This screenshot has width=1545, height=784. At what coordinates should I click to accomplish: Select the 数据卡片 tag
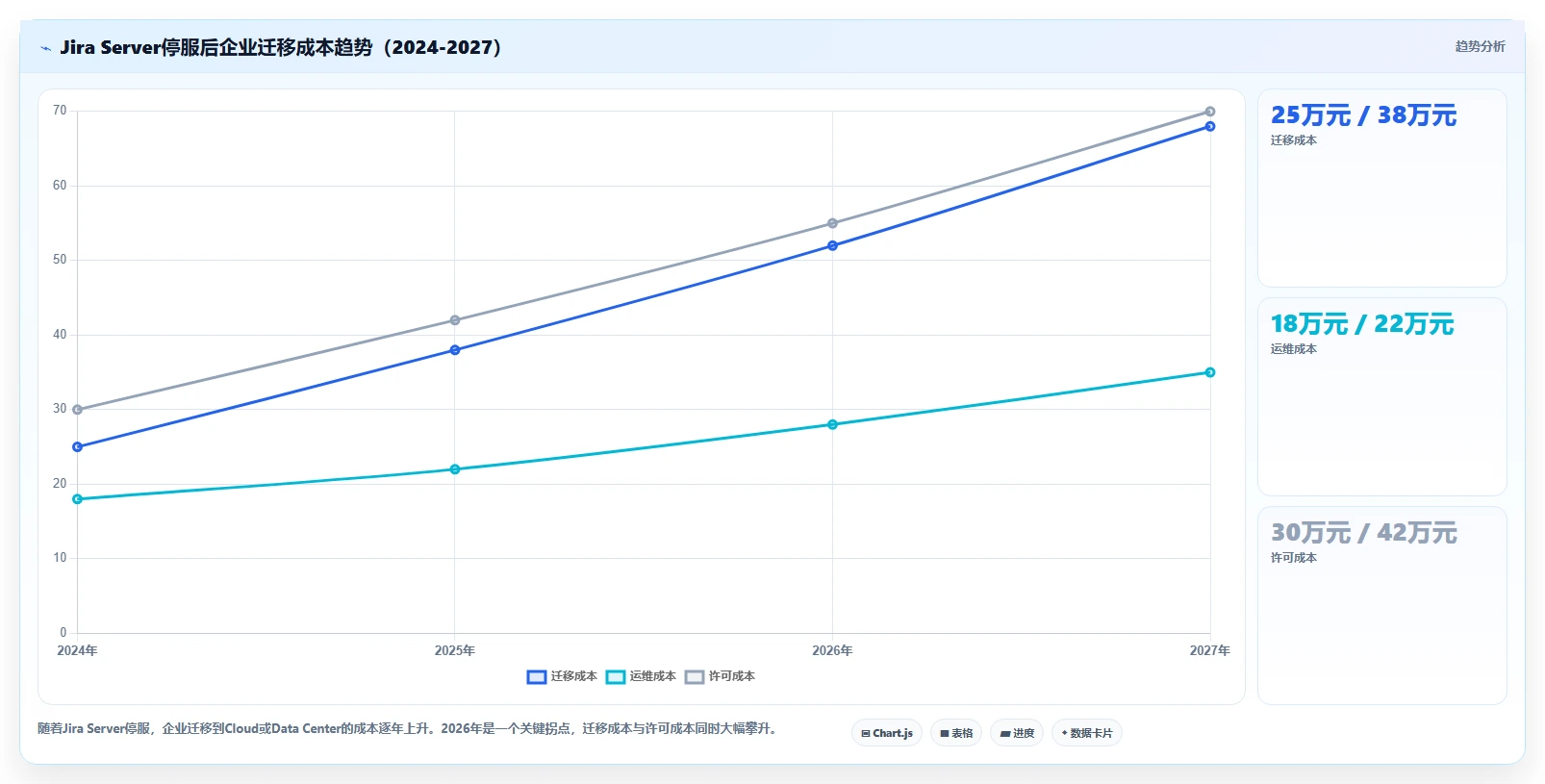point(1087,733)
